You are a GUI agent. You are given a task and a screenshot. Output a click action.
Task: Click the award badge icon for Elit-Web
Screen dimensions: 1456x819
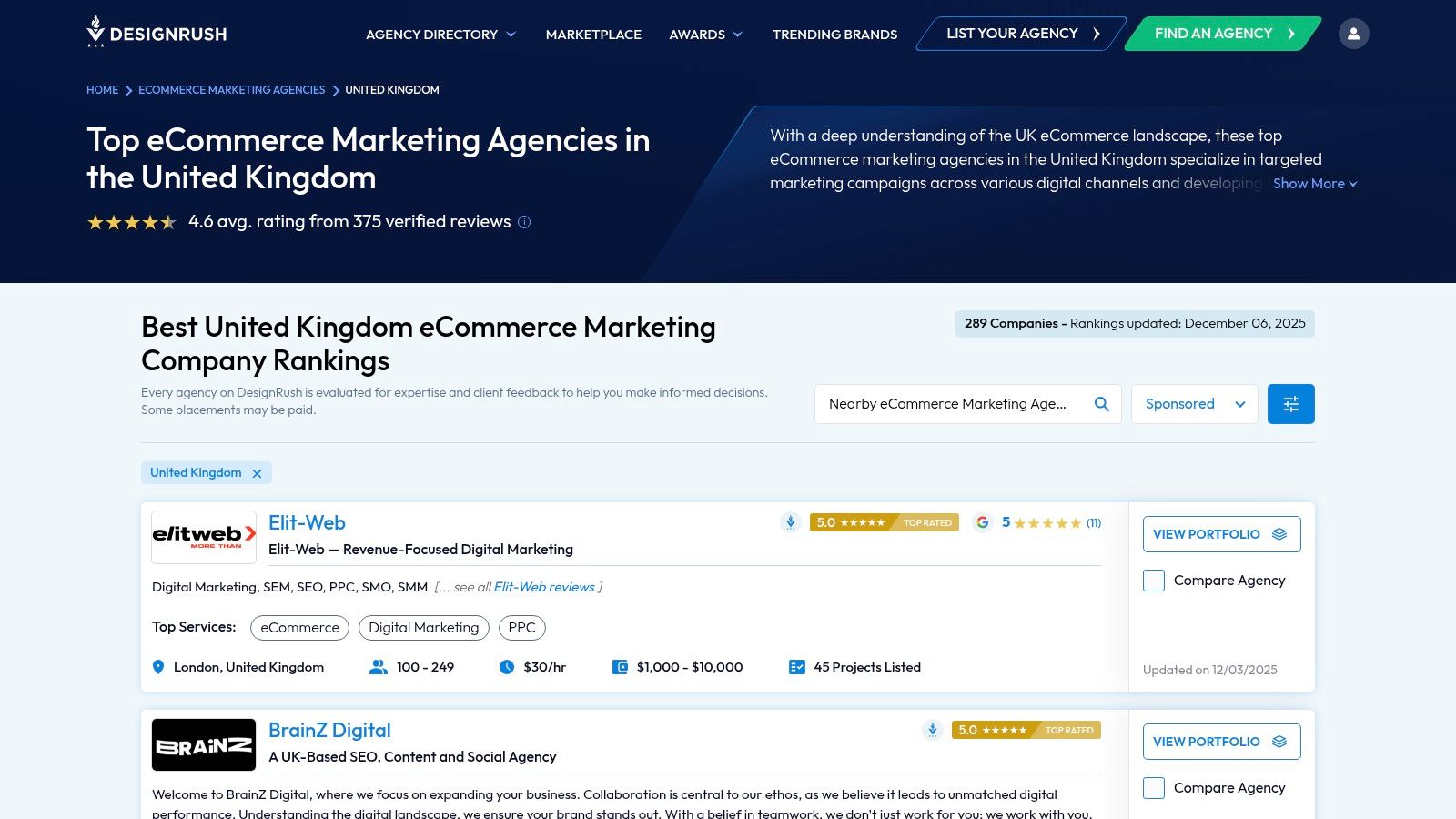[x=790, y=522]
